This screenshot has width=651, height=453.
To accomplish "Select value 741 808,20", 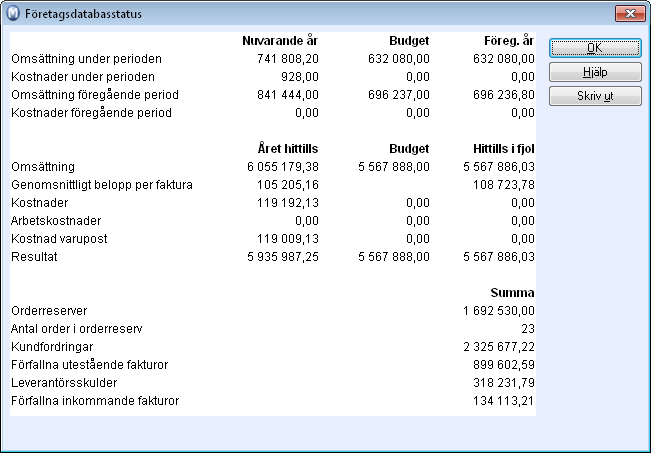I will point(288,59).
